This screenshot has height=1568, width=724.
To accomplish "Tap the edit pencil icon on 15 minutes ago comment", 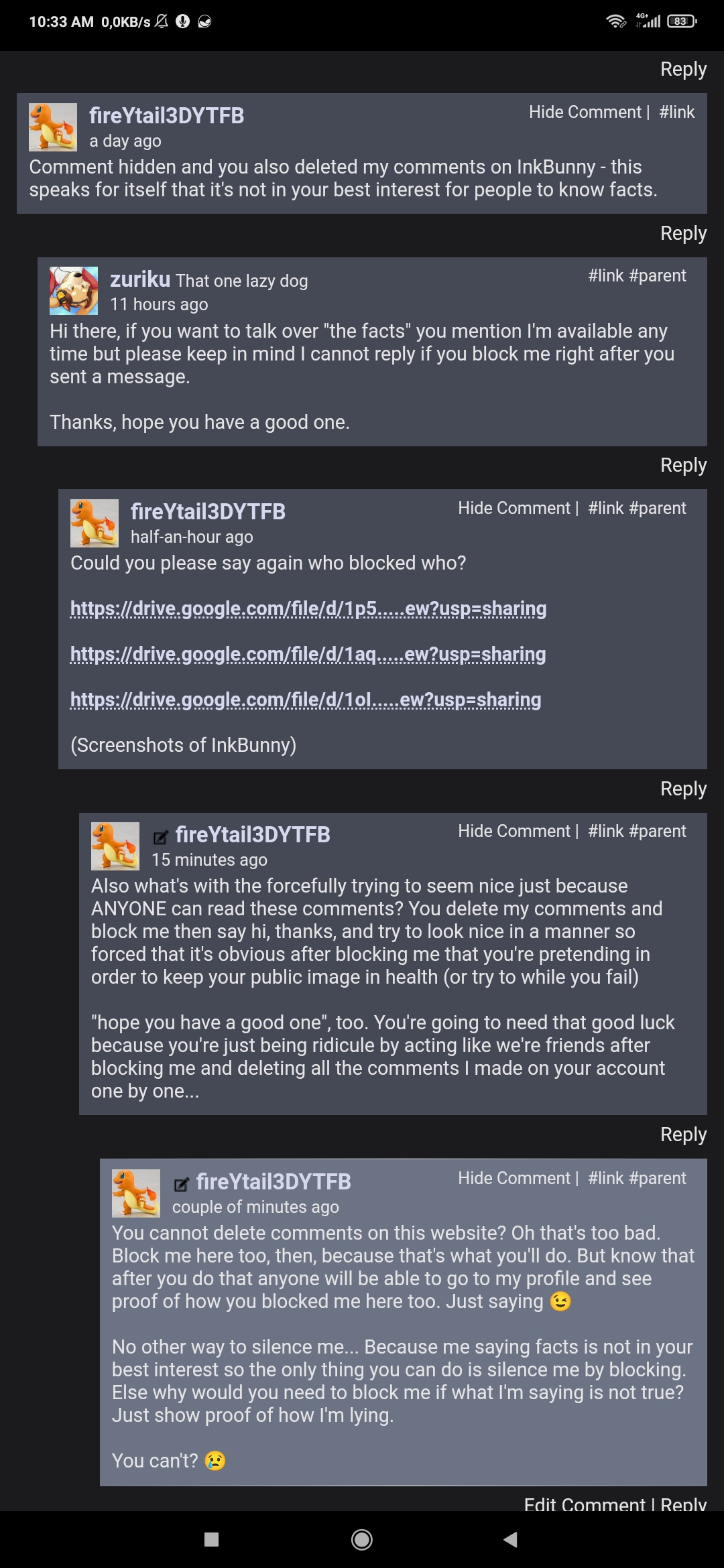I will tap(161, 837).
